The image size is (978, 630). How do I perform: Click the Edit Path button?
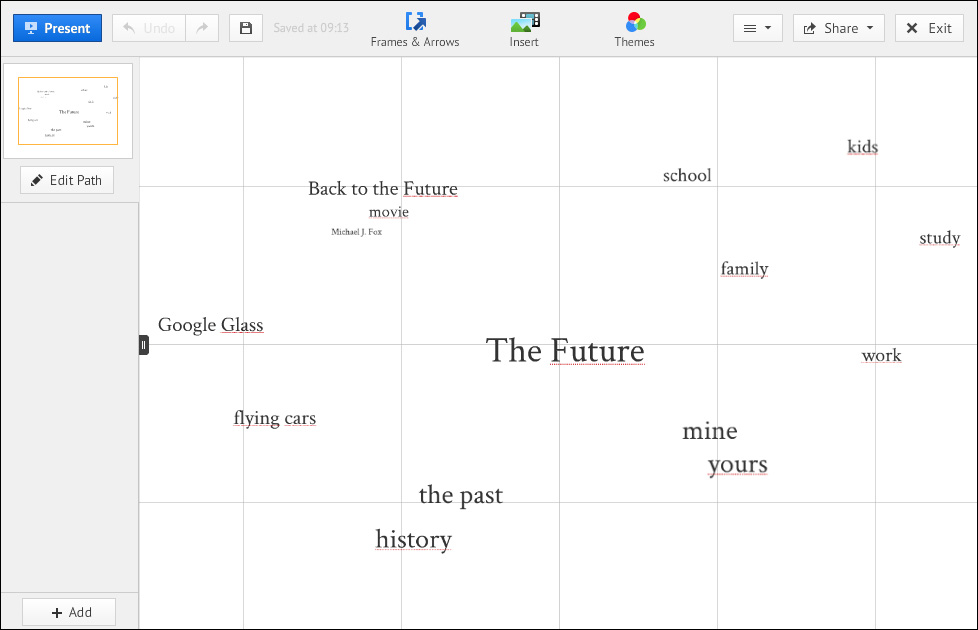tap(67, 180)
